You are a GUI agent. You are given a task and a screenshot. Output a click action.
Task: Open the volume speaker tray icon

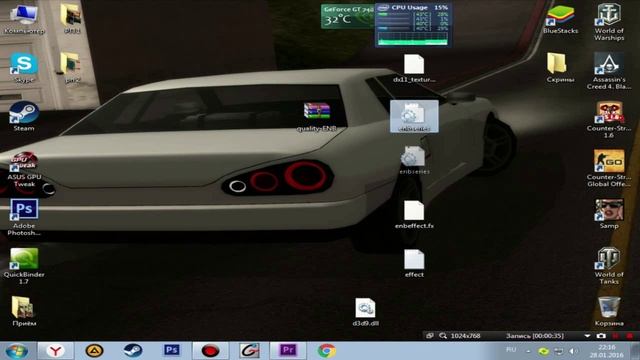click(573, 351)
